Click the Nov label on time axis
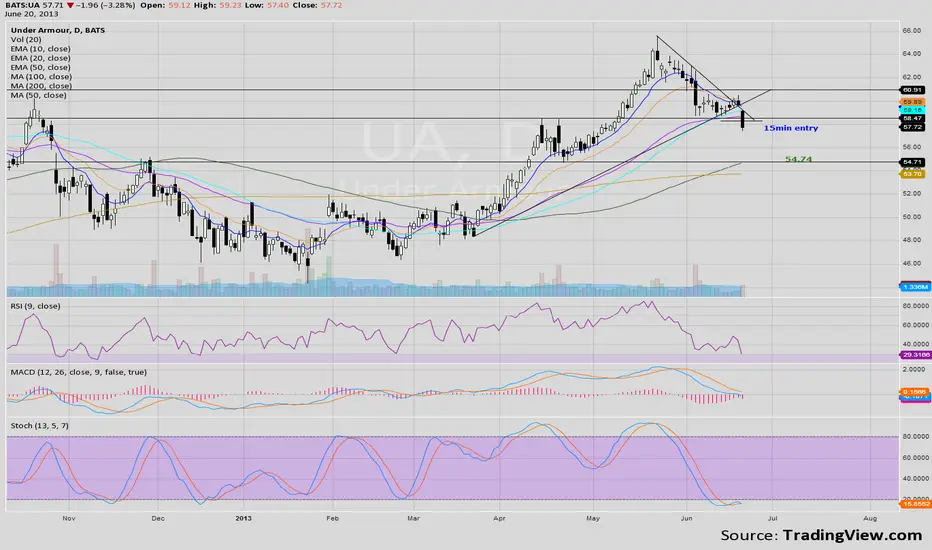 [69, 518]
